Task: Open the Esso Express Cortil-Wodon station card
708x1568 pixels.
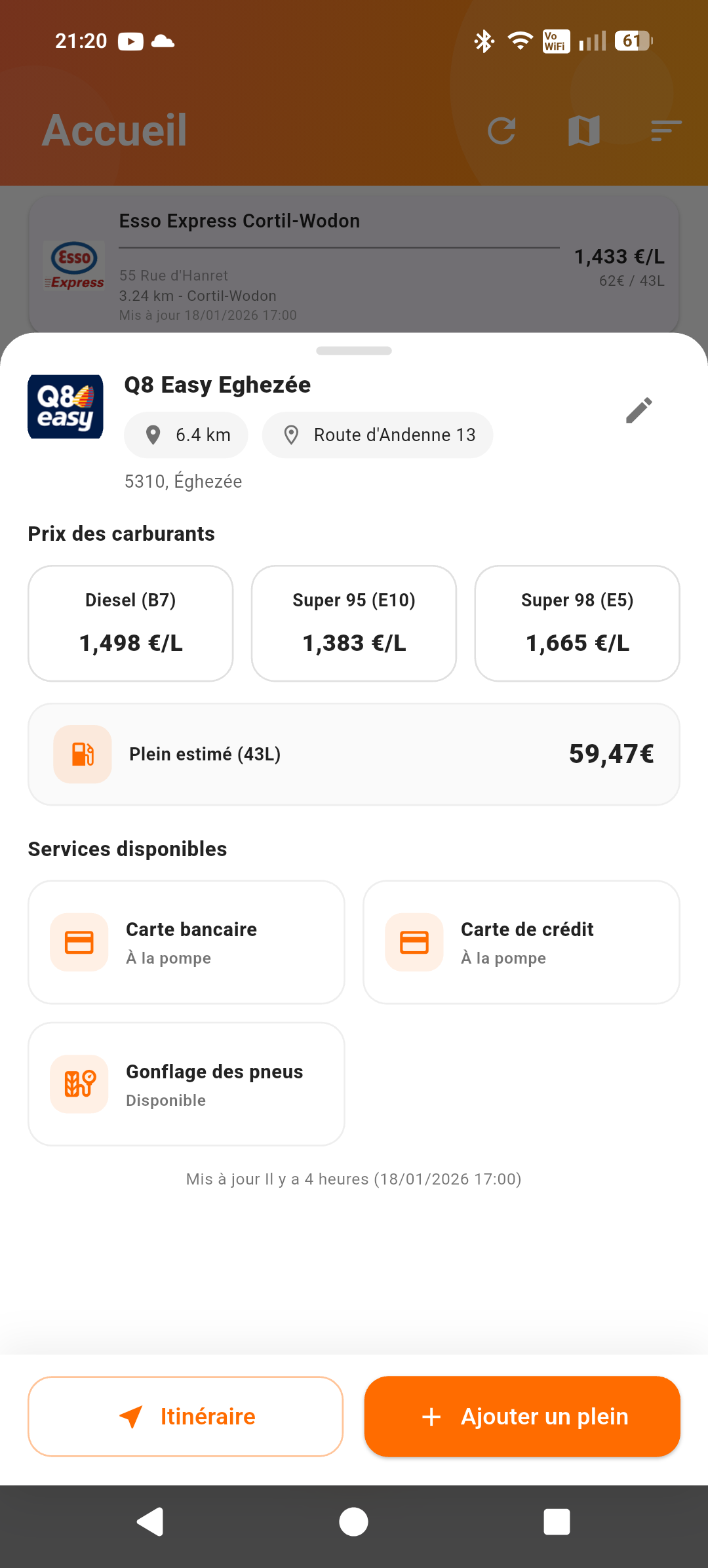Action: click(354, 262)
